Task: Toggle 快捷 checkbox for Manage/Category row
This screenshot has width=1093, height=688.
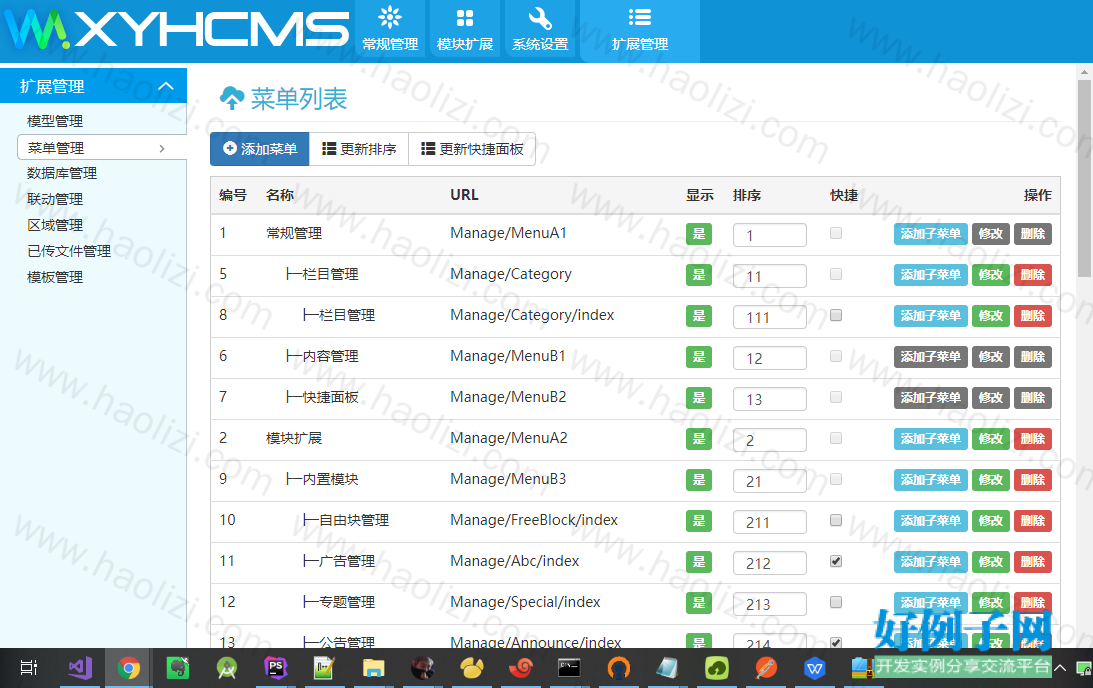Action: (836, 275)
